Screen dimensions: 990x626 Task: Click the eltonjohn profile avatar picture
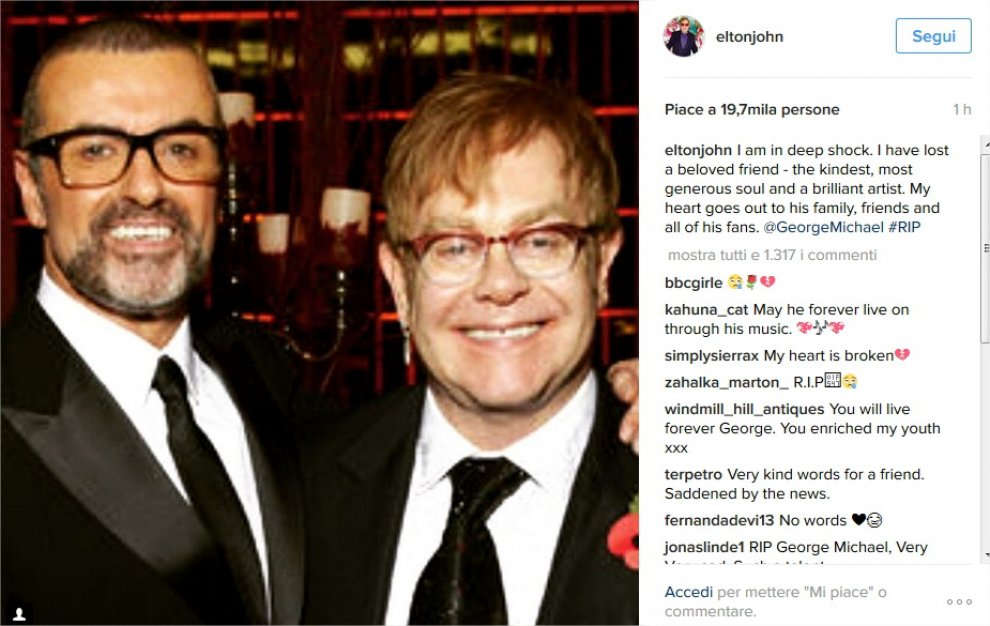[x=684, y=37]
